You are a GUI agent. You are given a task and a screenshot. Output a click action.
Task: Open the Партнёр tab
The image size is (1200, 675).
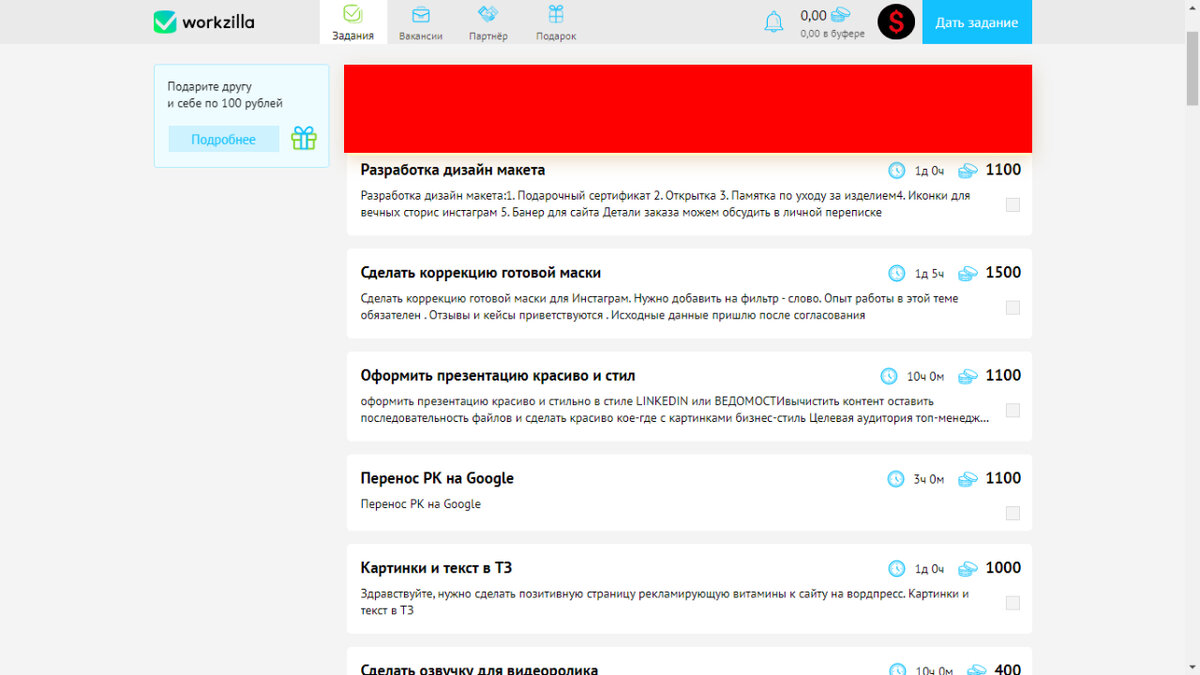(488, 22)
